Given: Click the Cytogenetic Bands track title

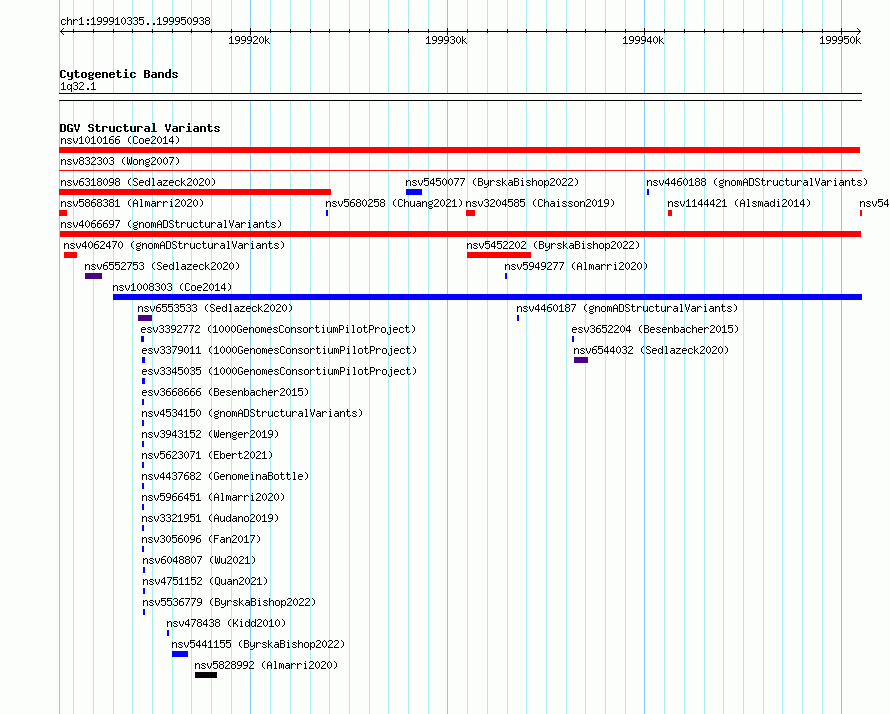Looking at the screenshot, I should (119, 74).
